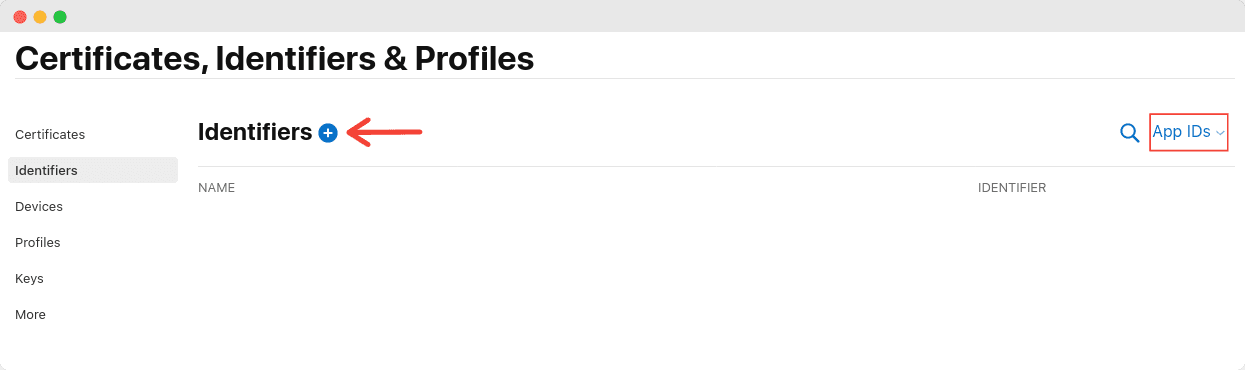1245x370 pixels.
Task: Sort by the NAME column header
Action: [x=216, y=188]
